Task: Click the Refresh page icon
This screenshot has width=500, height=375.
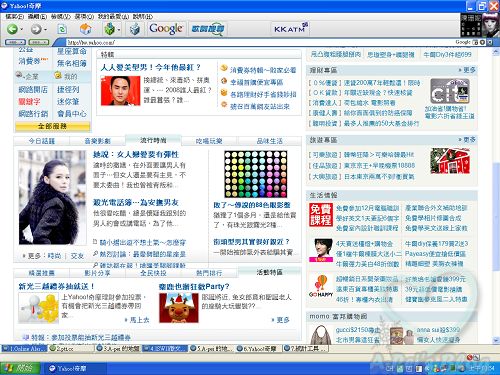Action: pos(62,29)
